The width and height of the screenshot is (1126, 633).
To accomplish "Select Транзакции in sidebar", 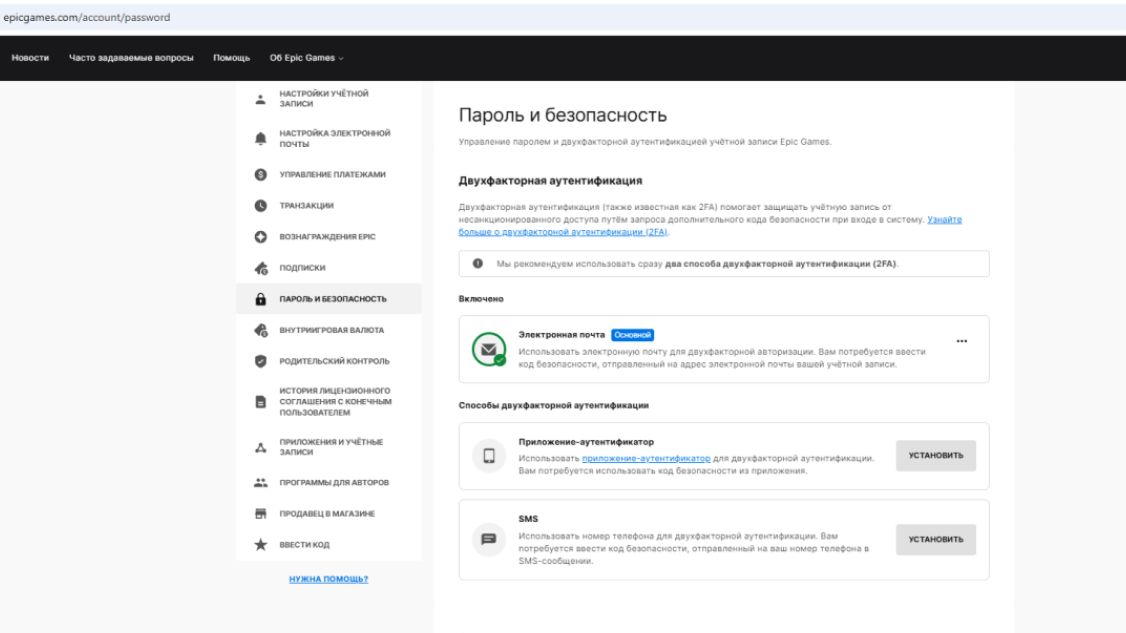I will [329, 205].
